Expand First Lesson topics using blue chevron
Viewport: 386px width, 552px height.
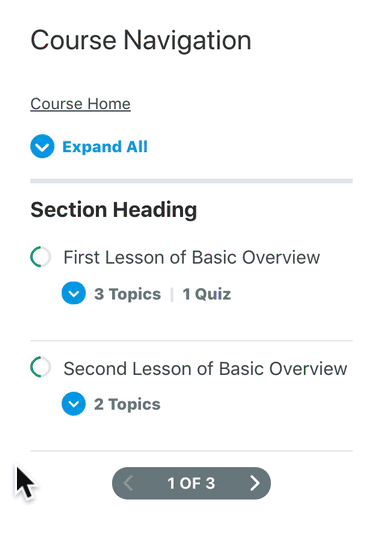(74, 293)
